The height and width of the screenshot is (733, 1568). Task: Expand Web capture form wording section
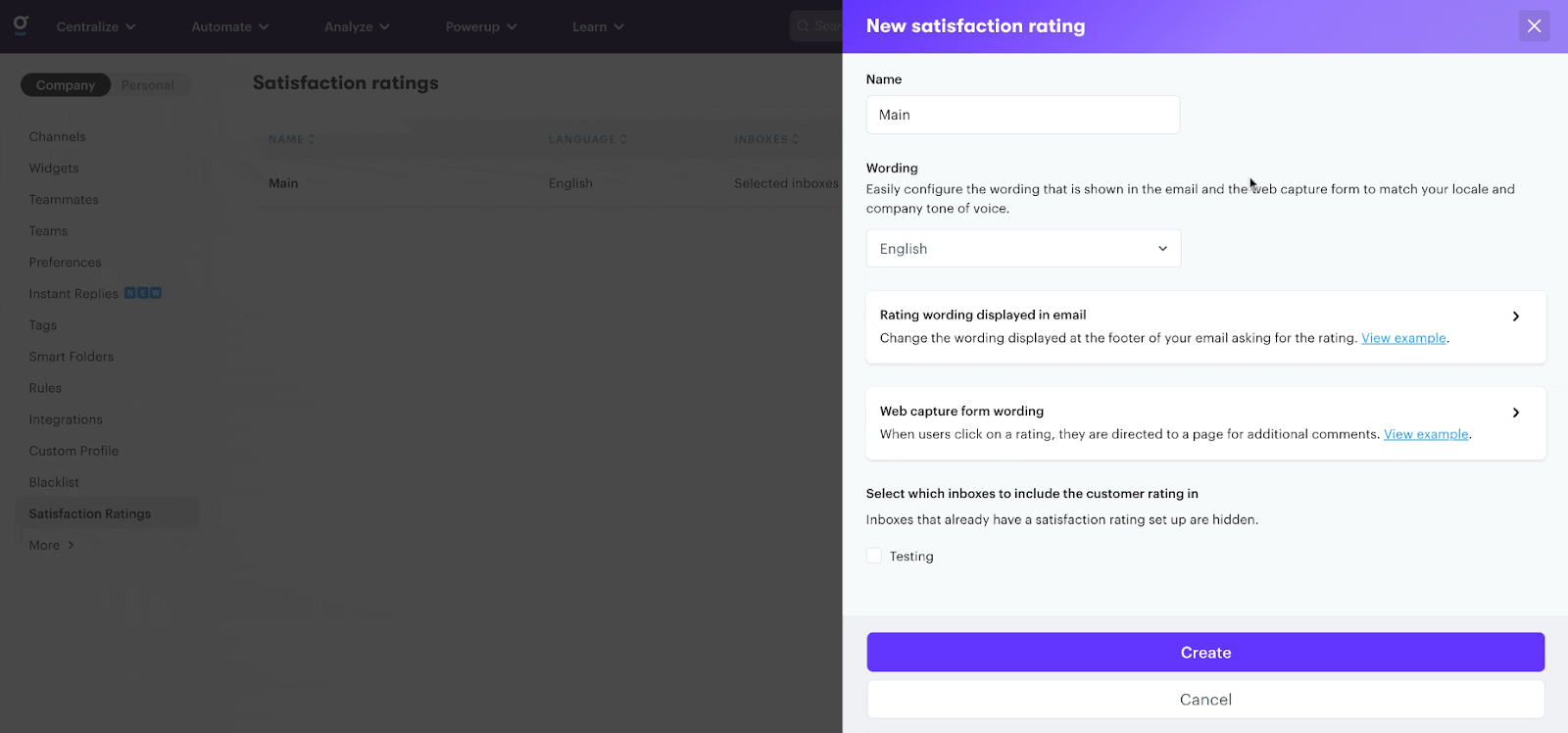[x=1515, y=413]
